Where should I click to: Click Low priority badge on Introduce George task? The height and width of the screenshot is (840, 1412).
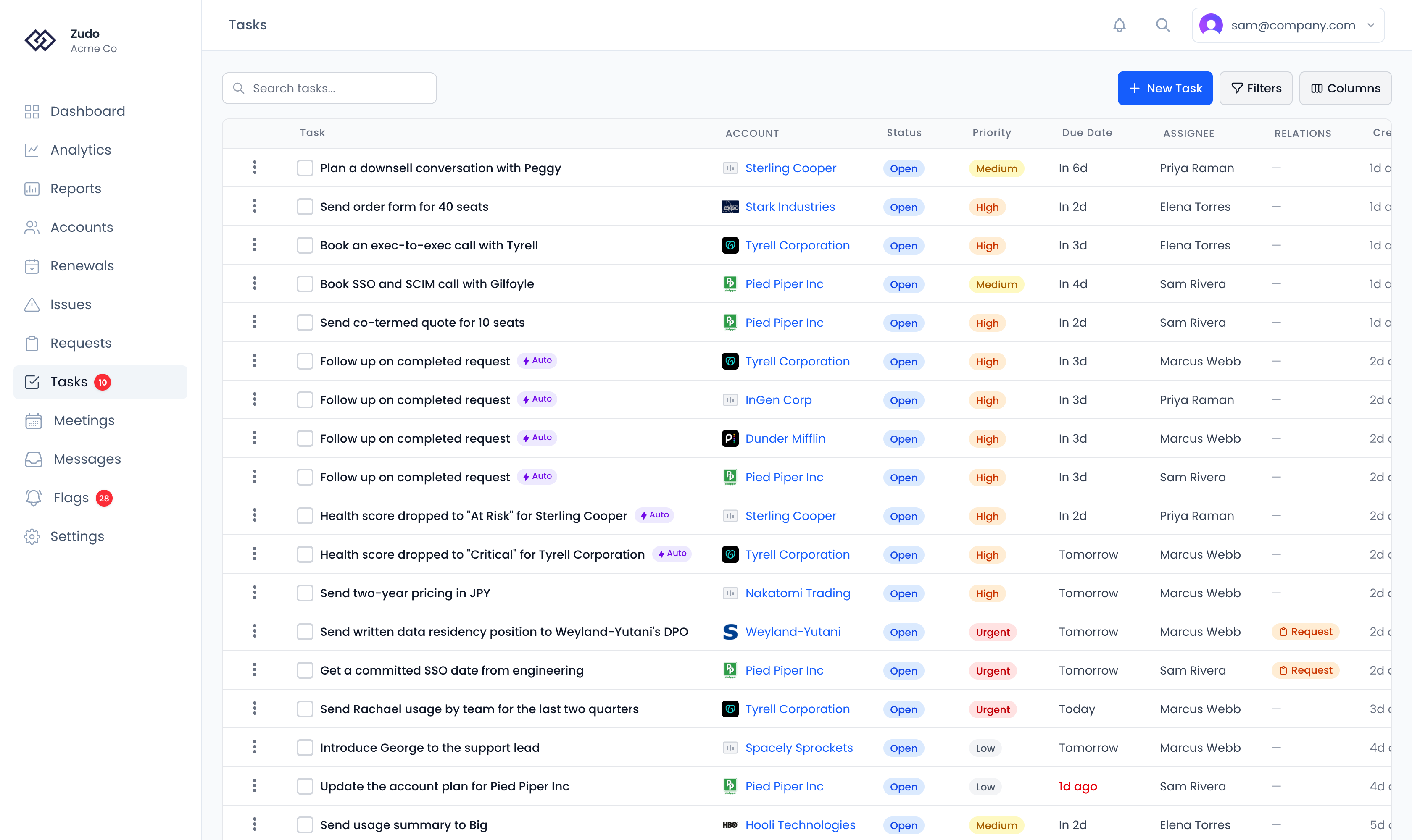coord(985,748)
